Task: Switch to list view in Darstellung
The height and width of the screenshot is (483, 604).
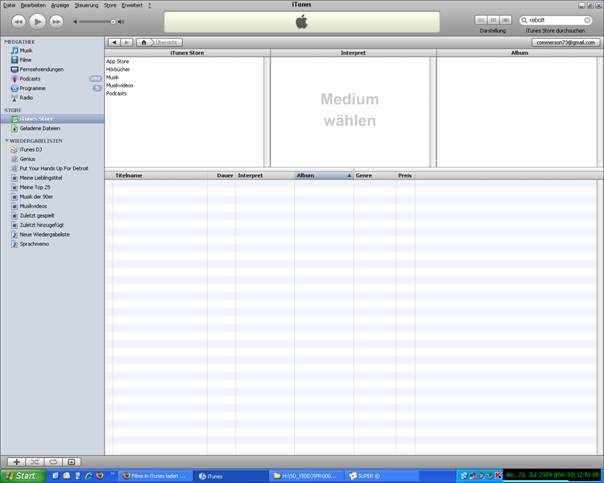Action: [481, 20]
